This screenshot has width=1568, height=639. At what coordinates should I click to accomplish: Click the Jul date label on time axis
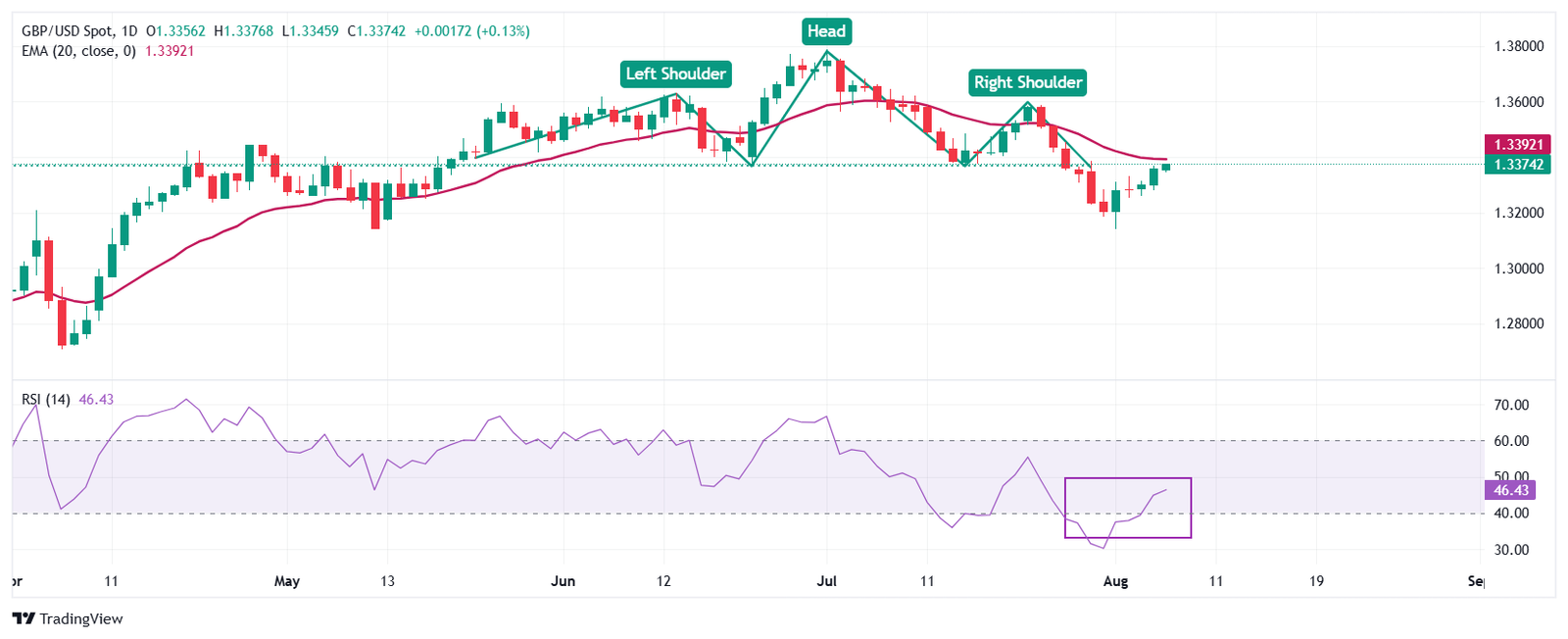[x=827, y=581]
